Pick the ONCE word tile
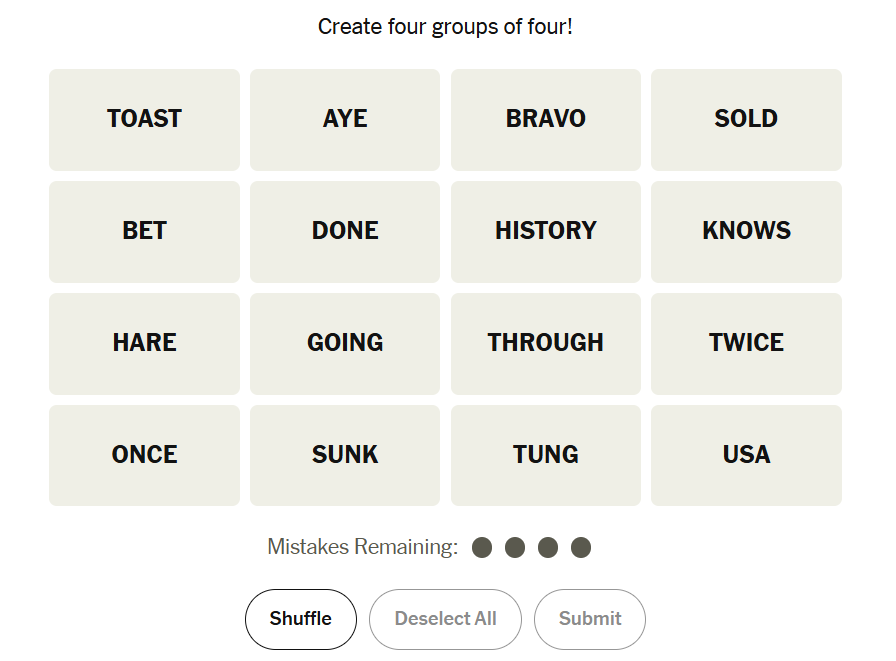The height and width of the screenshot is (661, 896). pyautogui.click(x=145, y=455)
